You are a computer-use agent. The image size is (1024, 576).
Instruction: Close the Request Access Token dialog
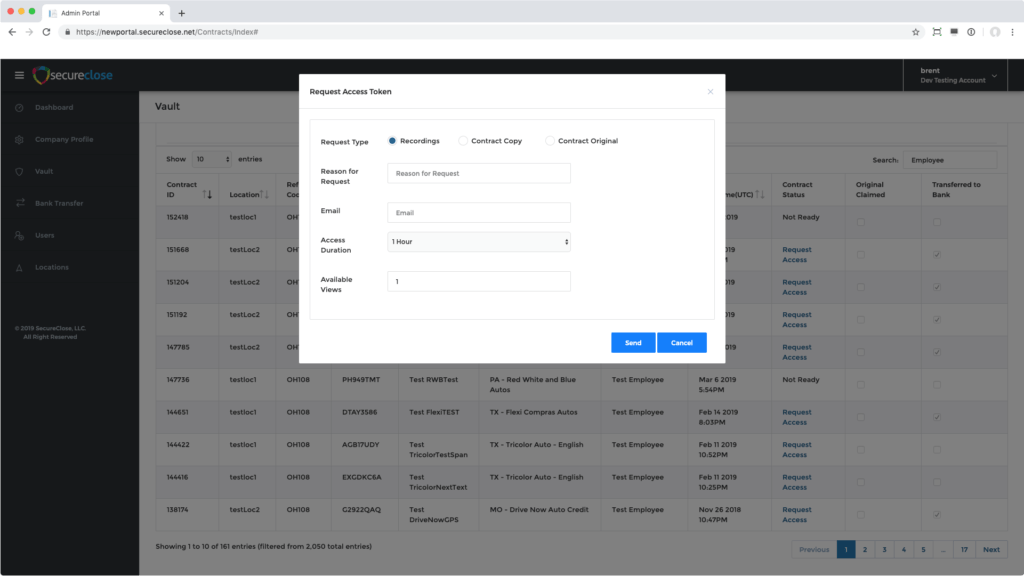[710, 91]
